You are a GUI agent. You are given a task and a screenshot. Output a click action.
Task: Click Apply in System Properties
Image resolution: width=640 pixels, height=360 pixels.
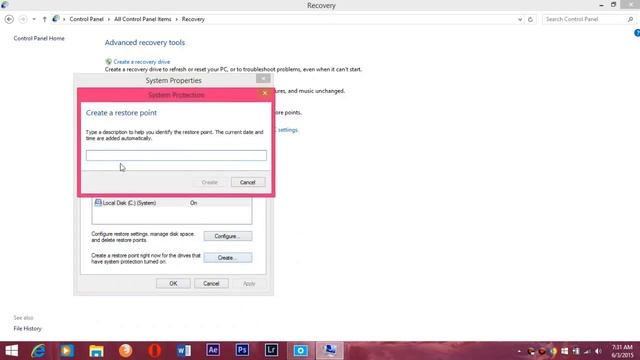[x=249, y=283]
